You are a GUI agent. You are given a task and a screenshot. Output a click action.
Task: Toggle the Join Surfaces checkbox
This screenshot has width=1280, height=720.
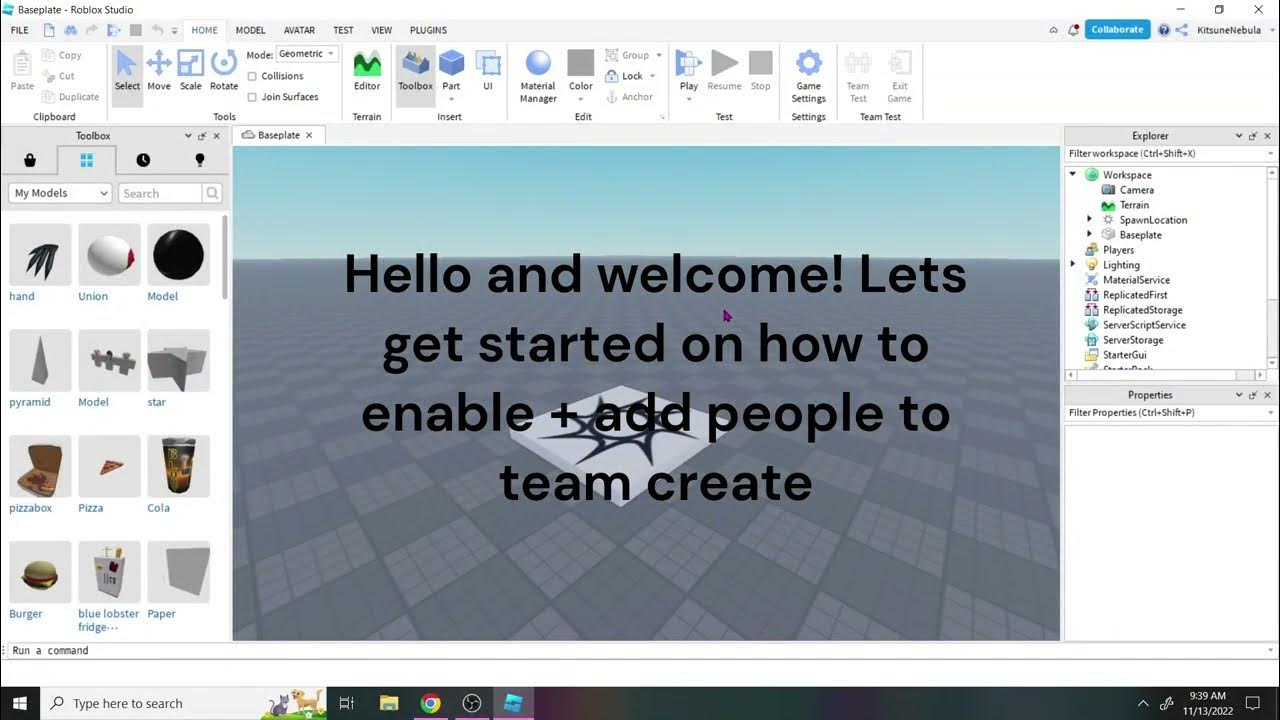[x=252, y=97]
